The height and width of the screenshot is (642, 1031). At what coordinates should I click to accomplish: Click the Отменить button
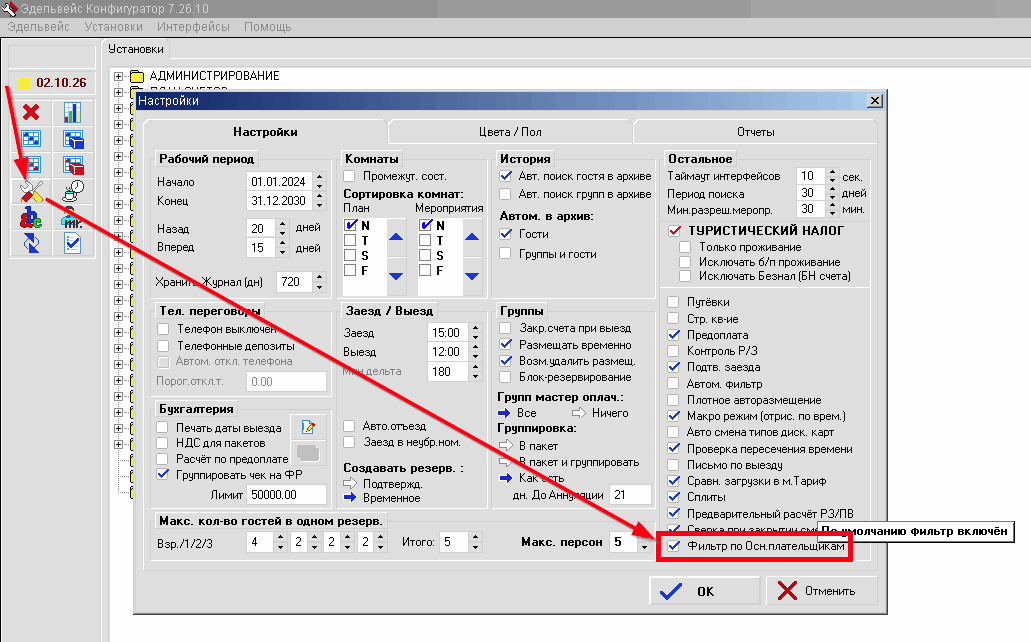[x=821, y=591]
